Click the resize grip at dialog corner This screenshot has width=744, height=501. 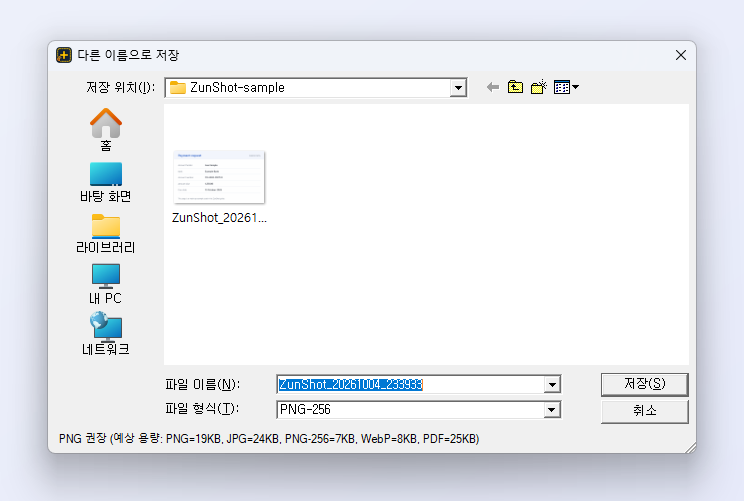[x=690, y=447]
